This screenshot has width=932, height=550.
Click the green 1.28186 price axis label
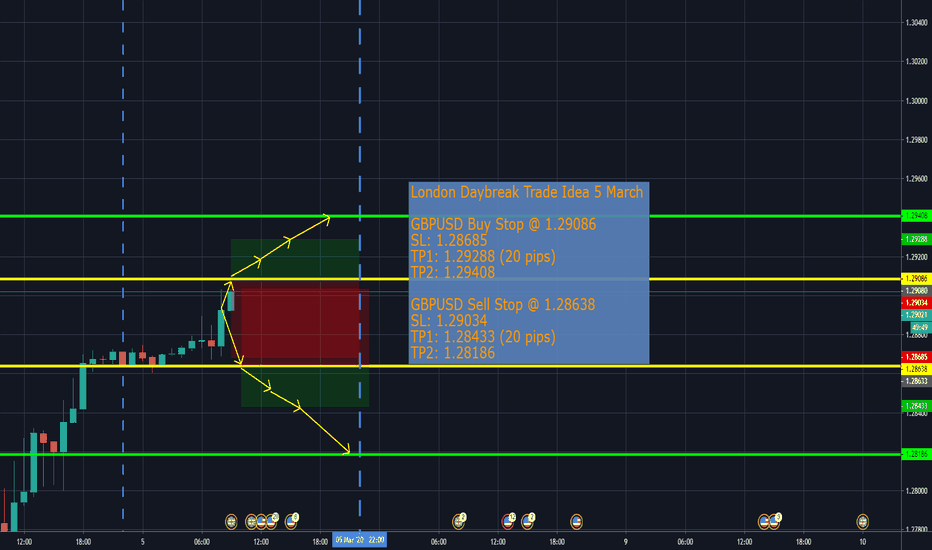[x=916, y=454]
